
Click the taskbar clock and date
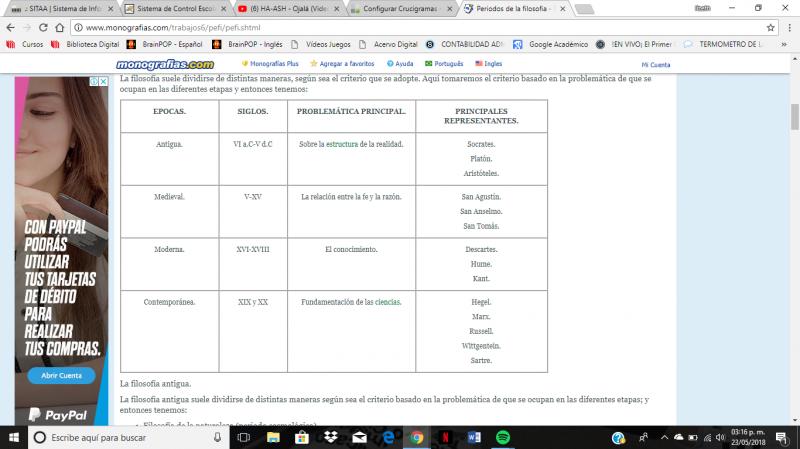point(748,438)
